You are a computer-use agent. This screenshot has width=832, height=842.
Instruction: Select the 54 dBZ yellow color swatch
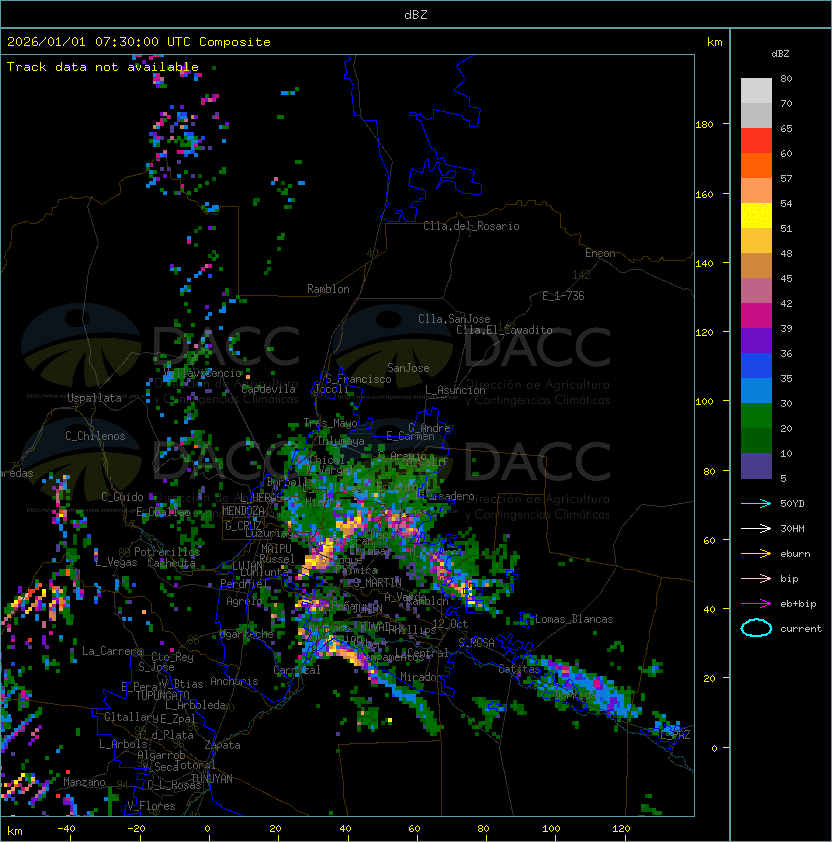[756, 216]
